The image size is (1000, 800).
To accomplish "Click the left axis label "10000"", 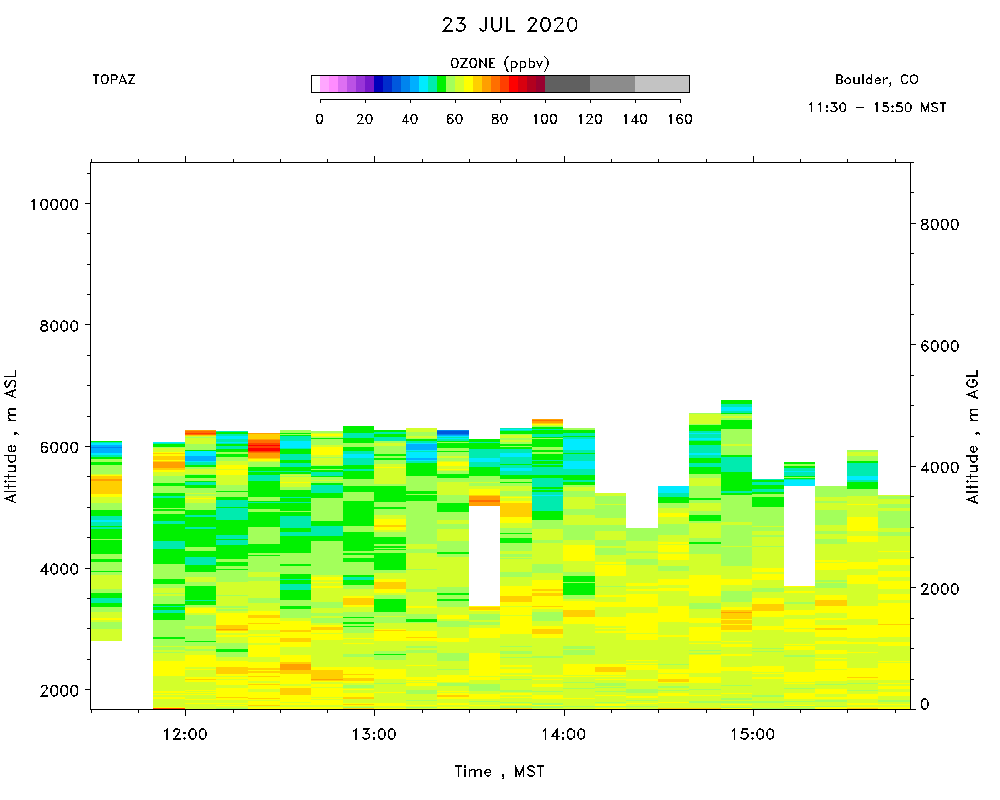I will point(54,204).
